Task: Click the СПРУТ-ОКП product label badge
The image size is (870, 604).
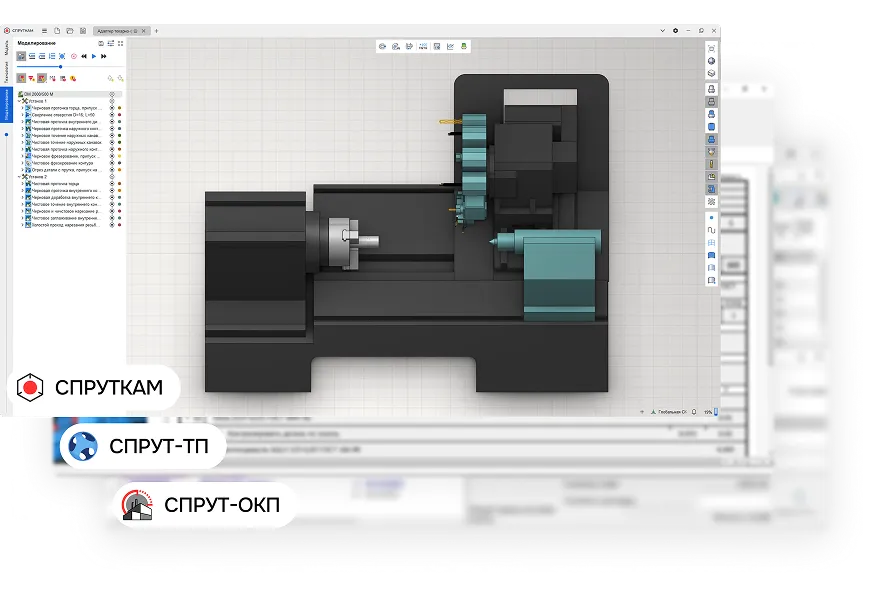Action: [x=205, y=505]
